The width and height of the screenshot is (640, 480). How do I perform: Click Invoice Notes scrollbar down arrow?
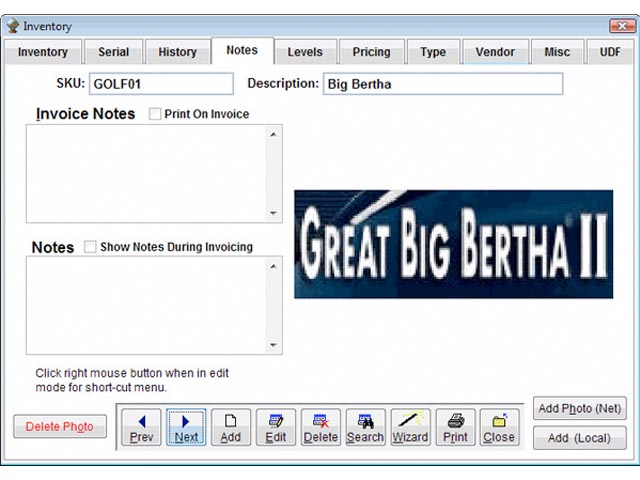click(x=273, y=213)
